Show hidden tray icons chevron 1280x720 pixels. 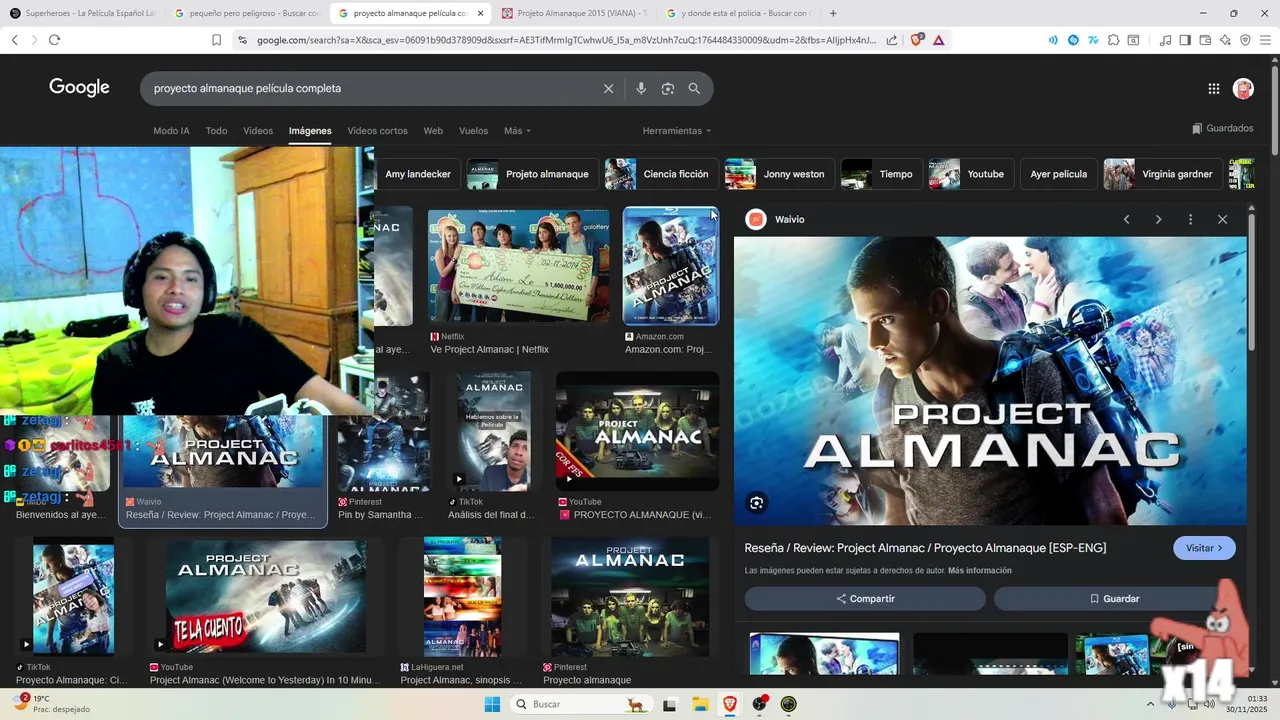click(1150, 704)
